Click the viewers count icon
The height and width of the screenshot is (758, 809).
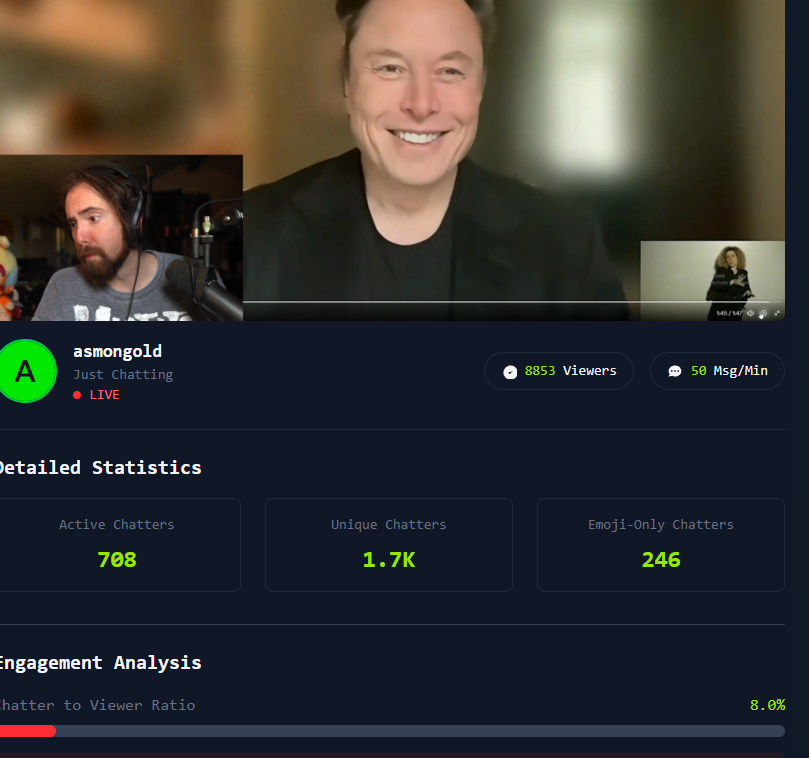(x=510, y=372)
